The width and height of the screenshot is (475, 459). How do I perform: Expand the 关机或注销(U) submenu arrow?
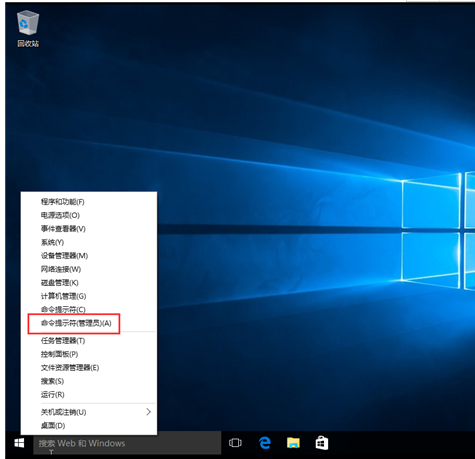(x=148, y=412)
